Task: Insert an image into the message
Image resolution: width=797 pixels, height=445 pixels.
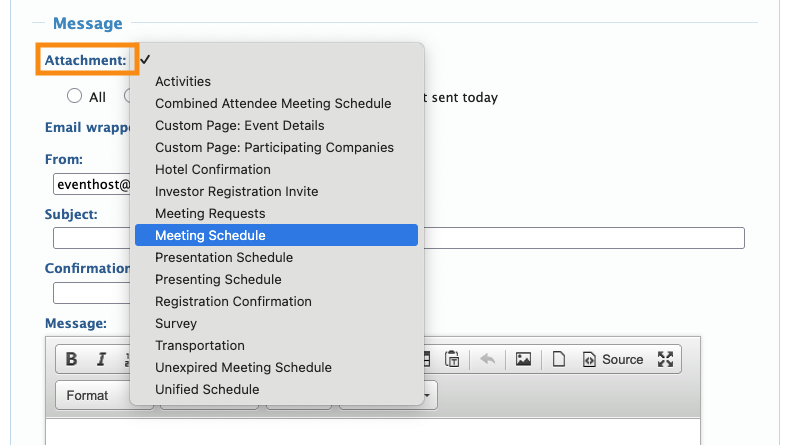Action: [523, 360]
